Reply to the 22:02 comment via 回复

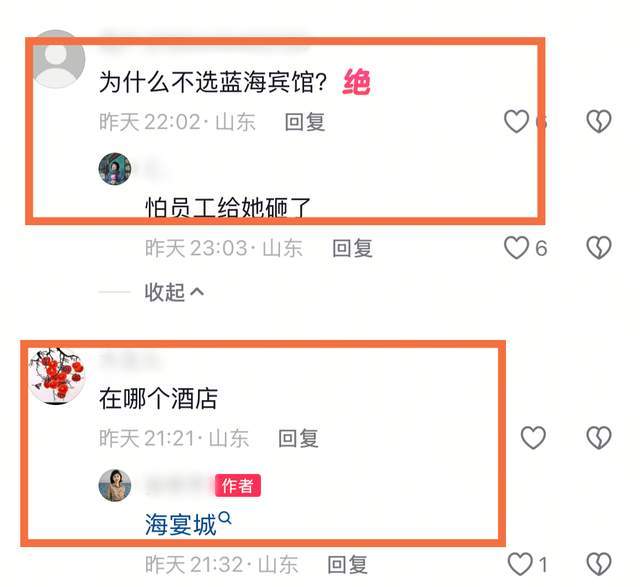click(305, 122)
